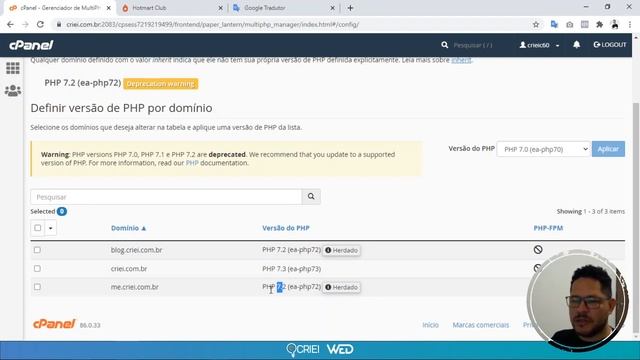This screenshot has width=640, height=360.
Task: Click the me.criei.com.br domain text
Action: pyautogui.click(x=135, y=287)
